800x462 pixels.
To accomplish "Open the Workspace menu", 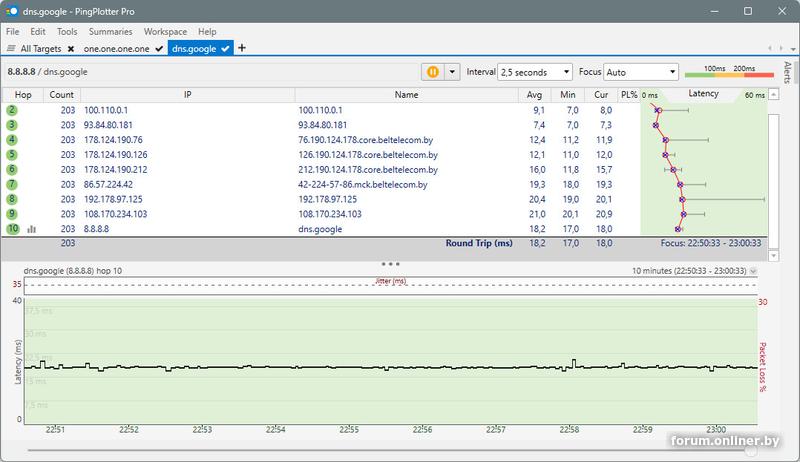I will [x=164, y=32].
